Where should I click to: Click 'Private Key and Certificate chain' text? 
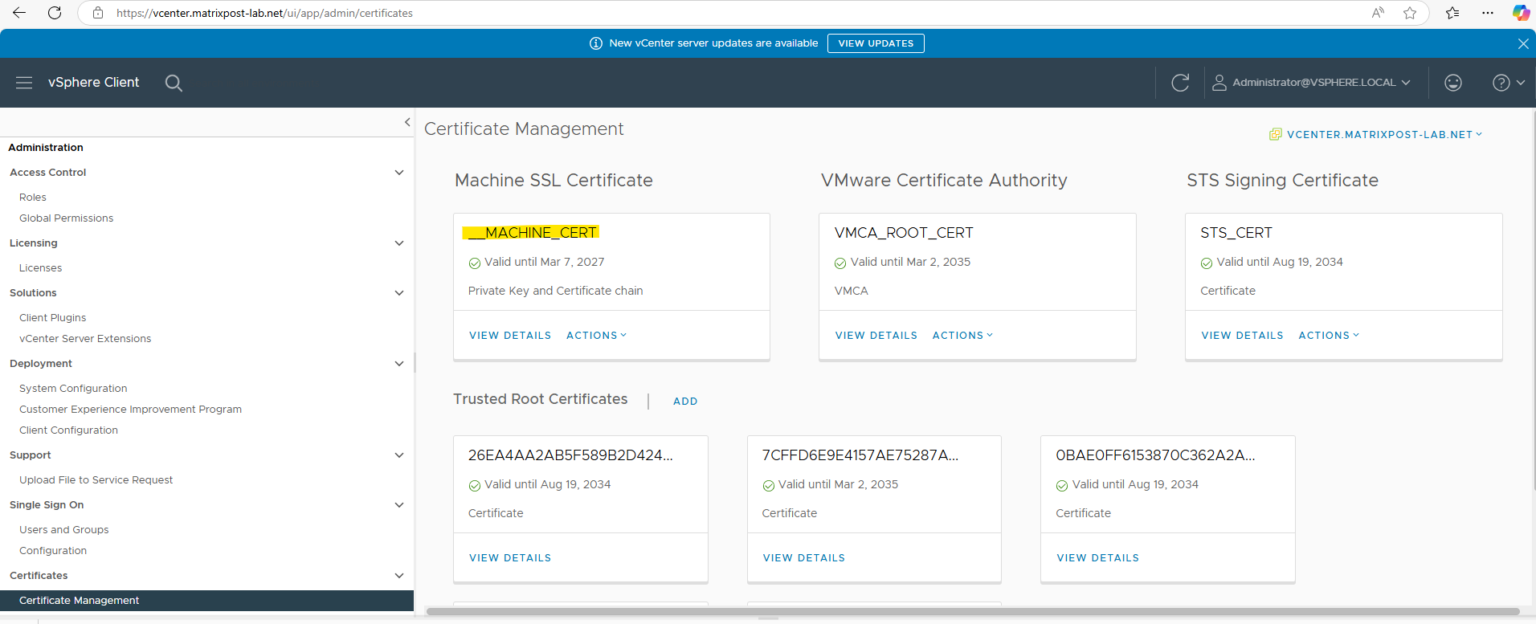click(x=556, y=291)
